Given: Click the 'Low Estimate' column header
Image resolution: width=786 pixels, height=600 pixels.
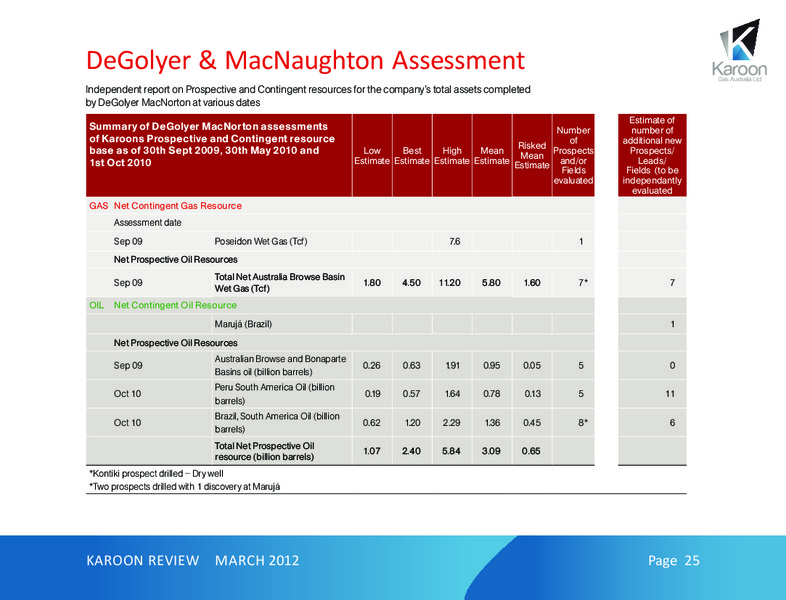Looking at the screenshot, I should point(372,155).
